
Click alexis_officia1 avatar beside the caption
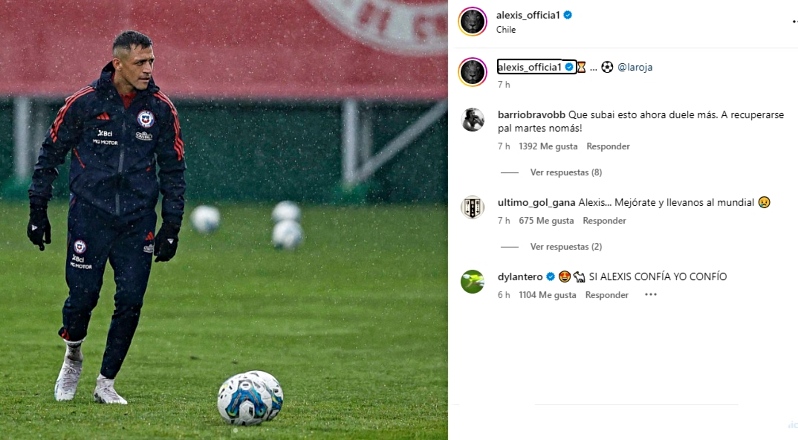472,72
